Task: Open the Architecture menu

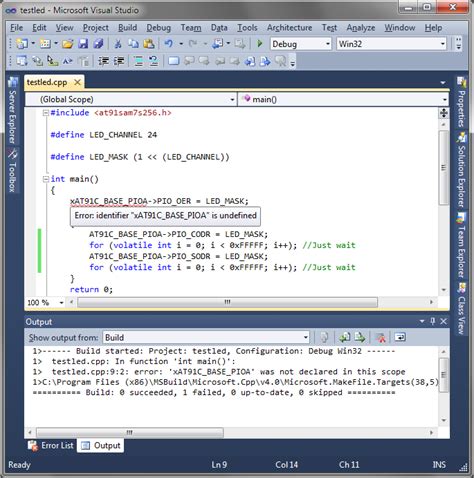Action: coord(289,28)
